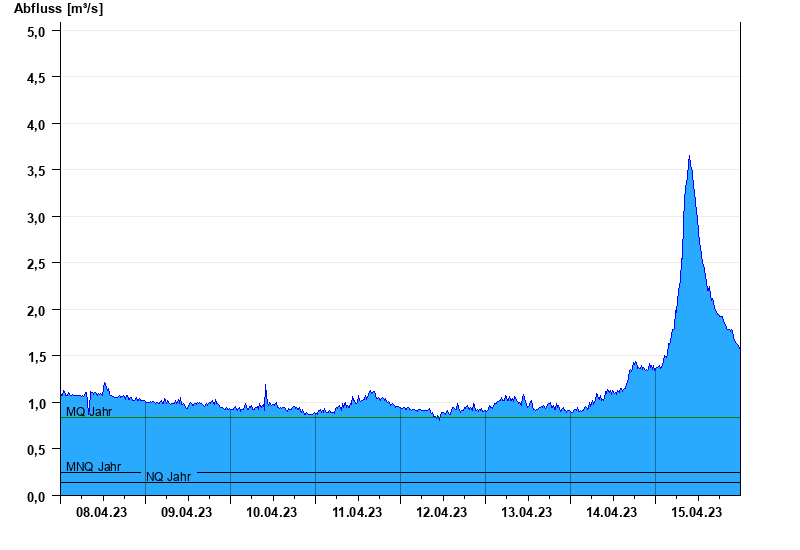Select the 15.04.23 date label
The height and width of the screenshot is (550, 800).
tap(697, 513)
